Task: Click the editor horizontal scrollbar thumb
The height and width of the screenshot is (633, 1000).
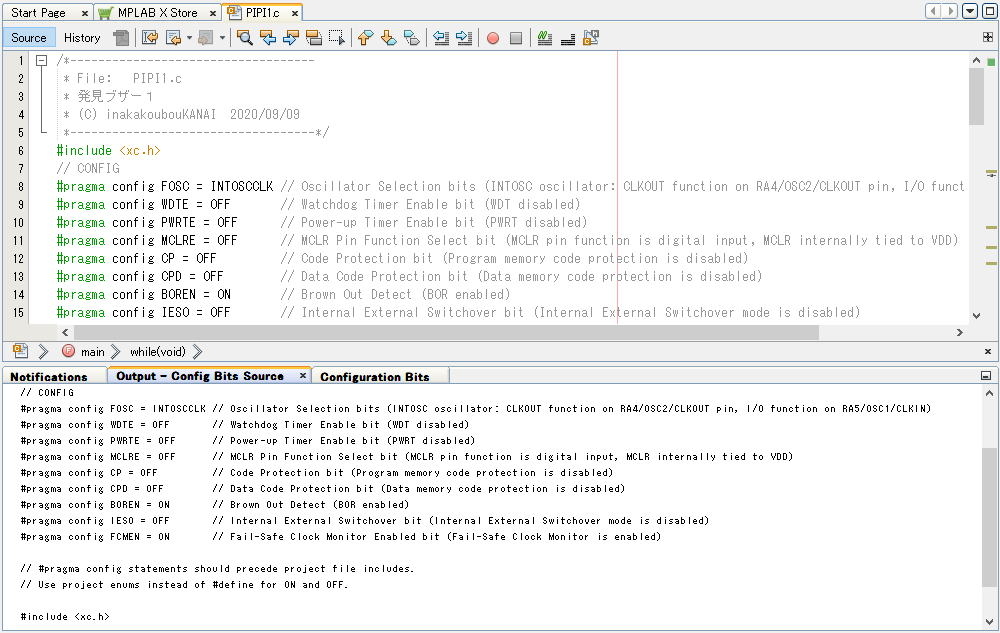Action: click(x=446, y=333)
